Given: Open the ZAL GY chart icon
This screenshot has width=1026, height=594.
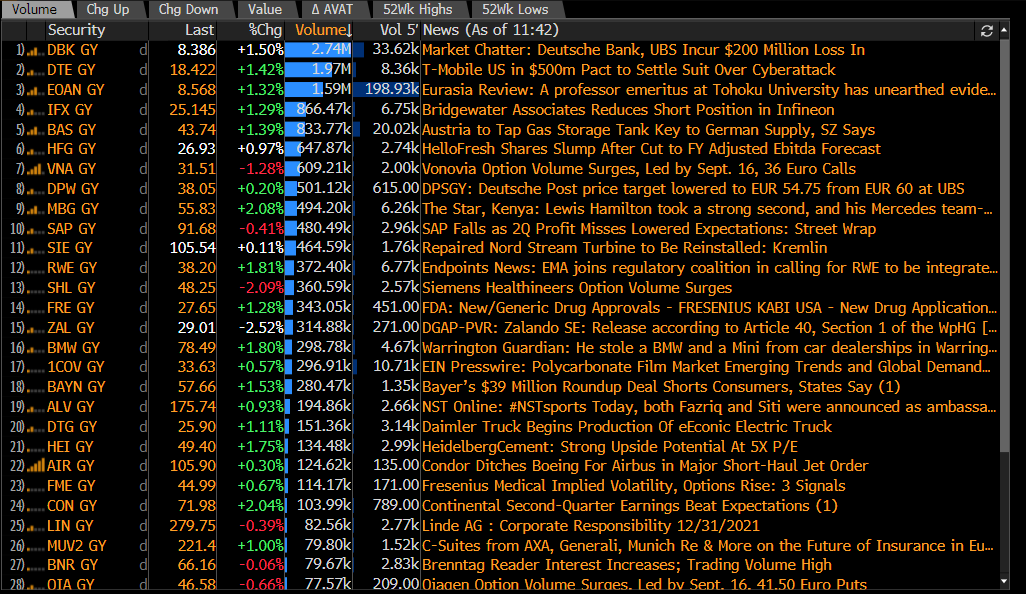Looking at the screenshot, I should [x=35, y=328].
